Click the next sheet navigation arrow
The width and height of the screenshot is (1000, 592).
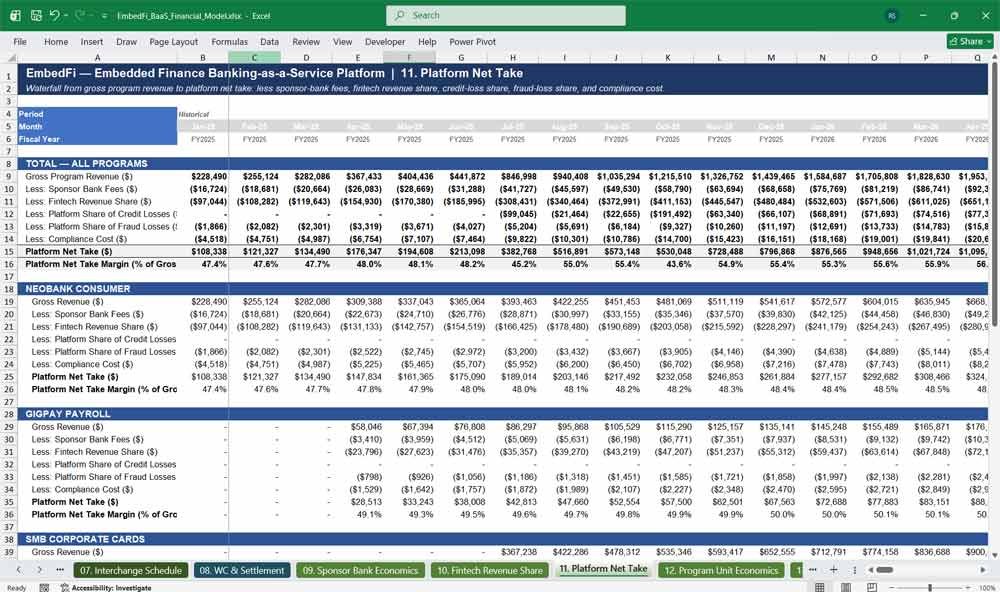point(40,570)
